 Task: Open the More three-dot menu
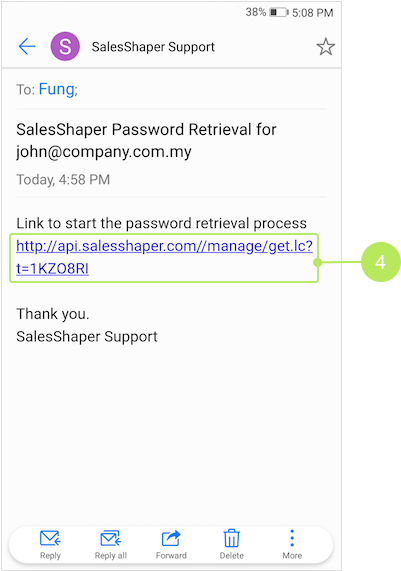point(292,538)
